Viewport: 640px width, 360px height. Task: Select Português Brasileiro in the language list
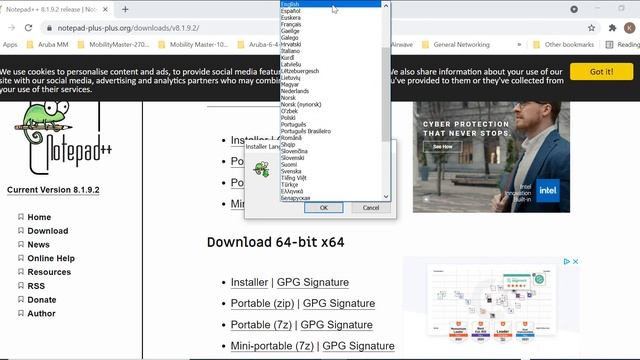331,131
